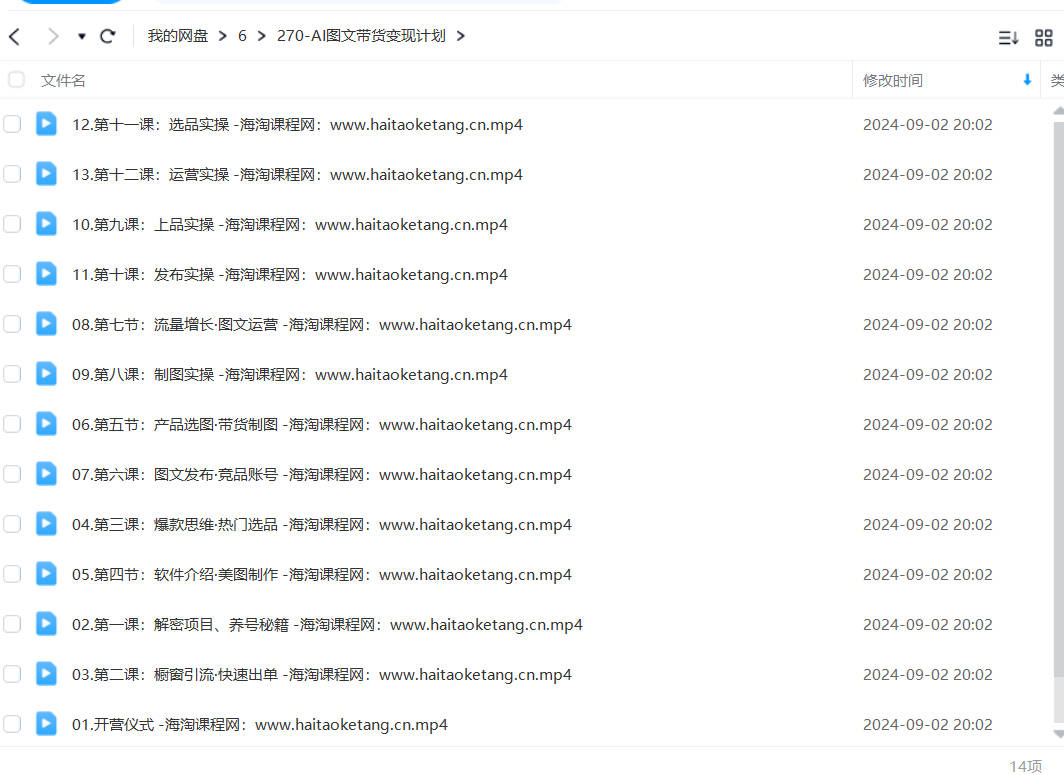
Task: Check the box for 01.开营仪式
Action: point(12,724)
